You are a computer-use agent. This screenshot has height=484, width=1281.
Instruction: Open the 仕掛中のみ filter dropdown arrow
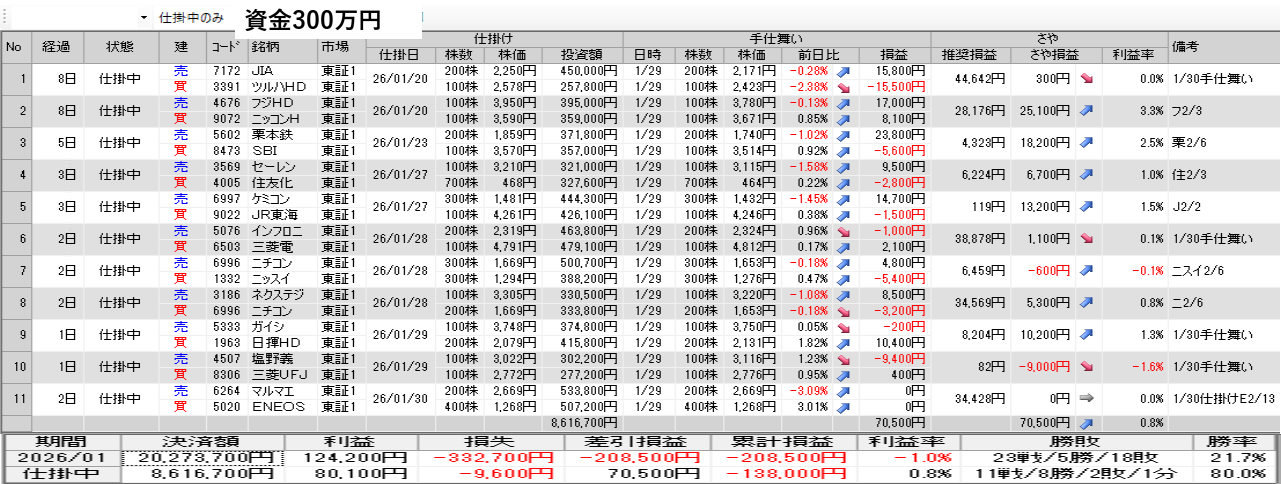click(x=144, y=19)
